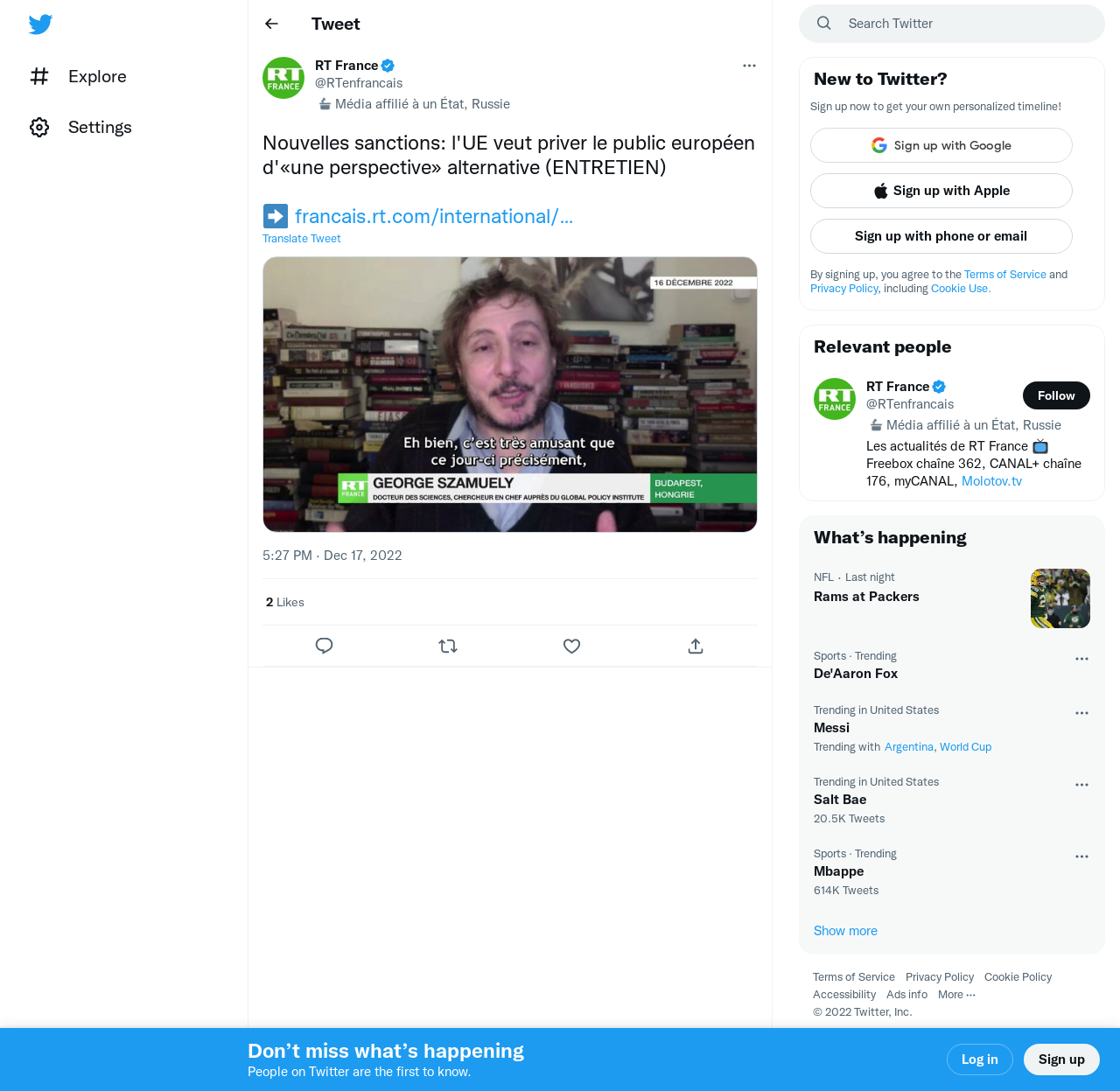Click the Settings gear icon

coord(39,127)
